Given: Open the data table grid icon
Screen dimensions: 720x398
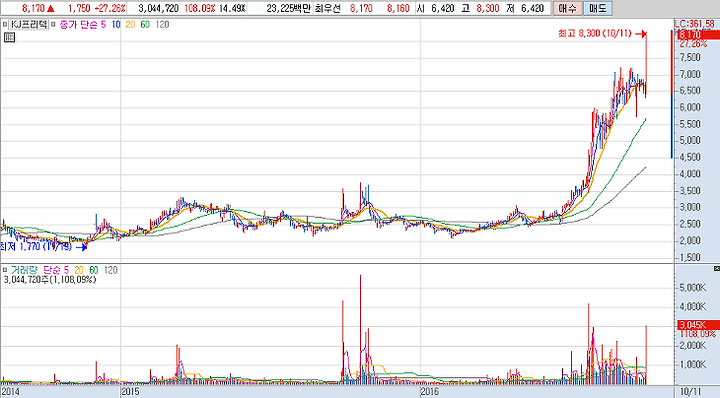Looking at the screenshot, I should coord(9,38).
